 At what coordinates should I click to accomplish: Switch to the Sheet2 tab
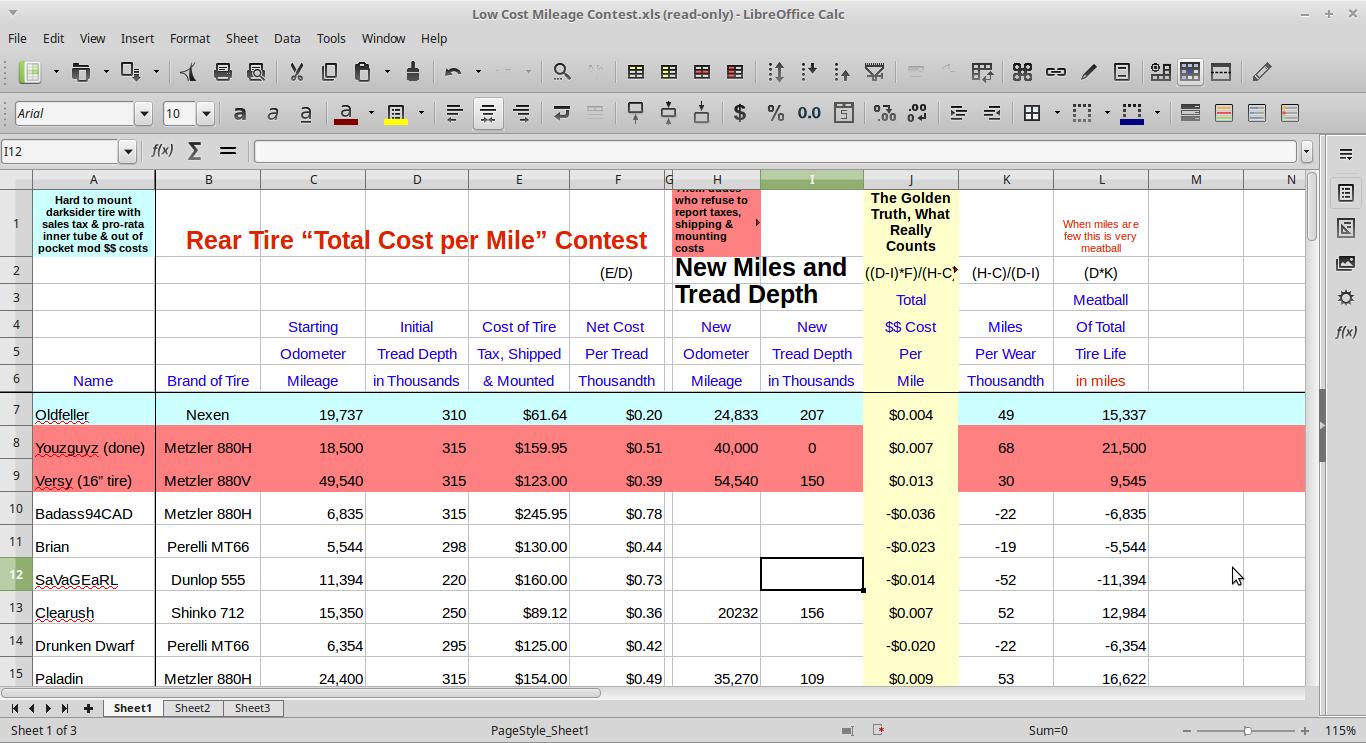click(x=192, y=708)
